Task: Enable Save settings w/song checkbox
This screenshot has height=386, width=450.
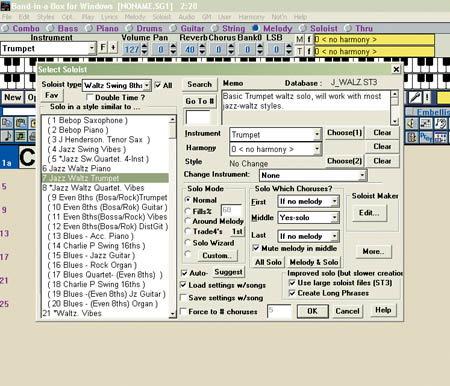Action: tap(183, 297)
